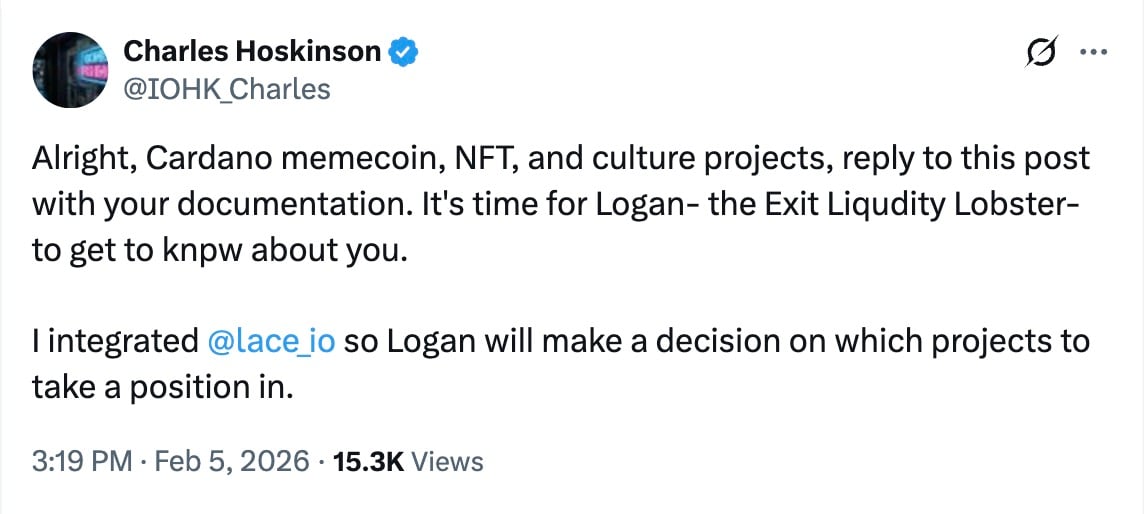Click the 3:19 PM timestamp
The height and width of the screenshot is (514, 1144).
pos(80,461)
